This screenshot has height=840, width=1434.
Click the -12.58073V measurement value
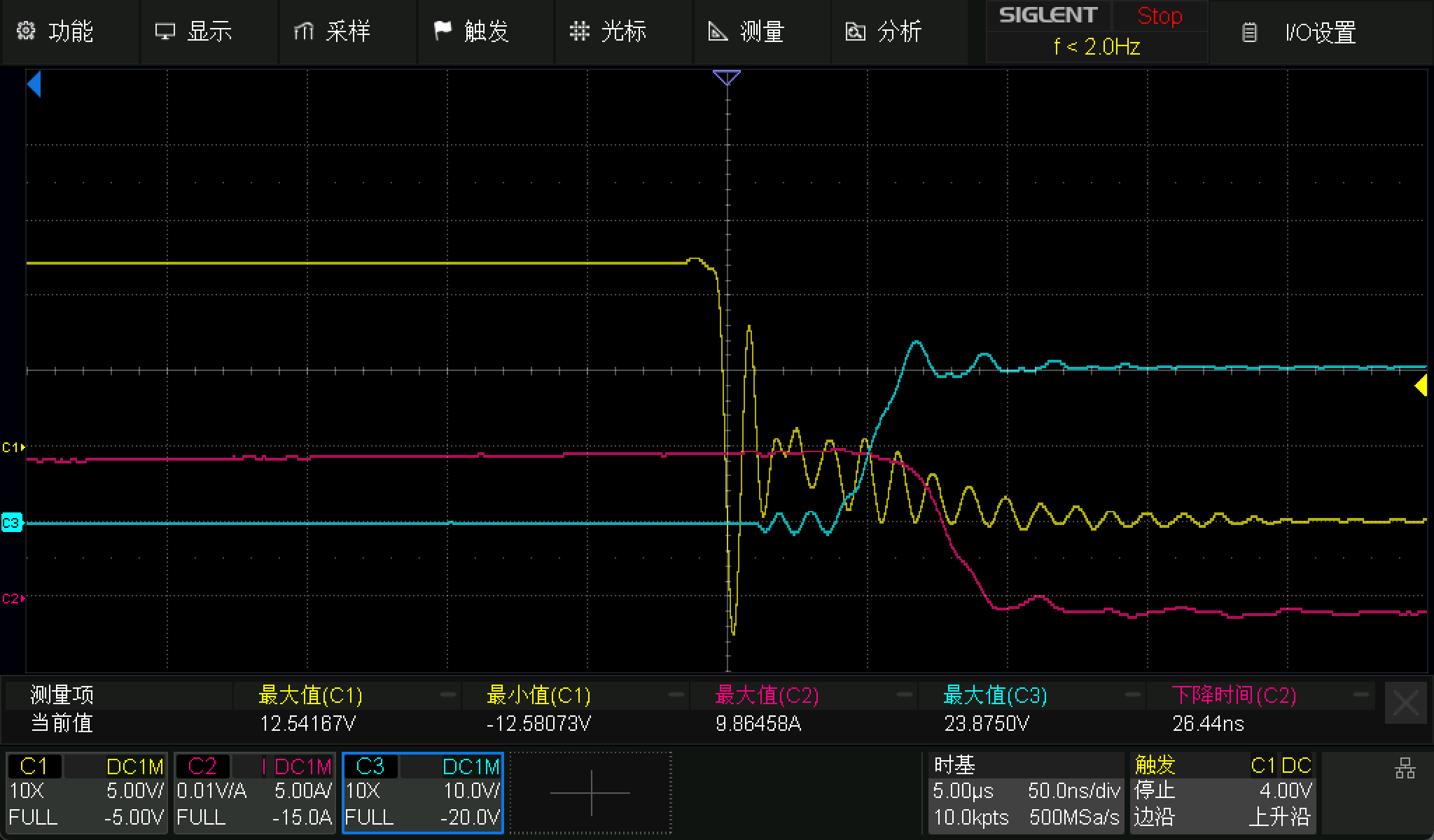pyautogui.click(x=538, y=723)
